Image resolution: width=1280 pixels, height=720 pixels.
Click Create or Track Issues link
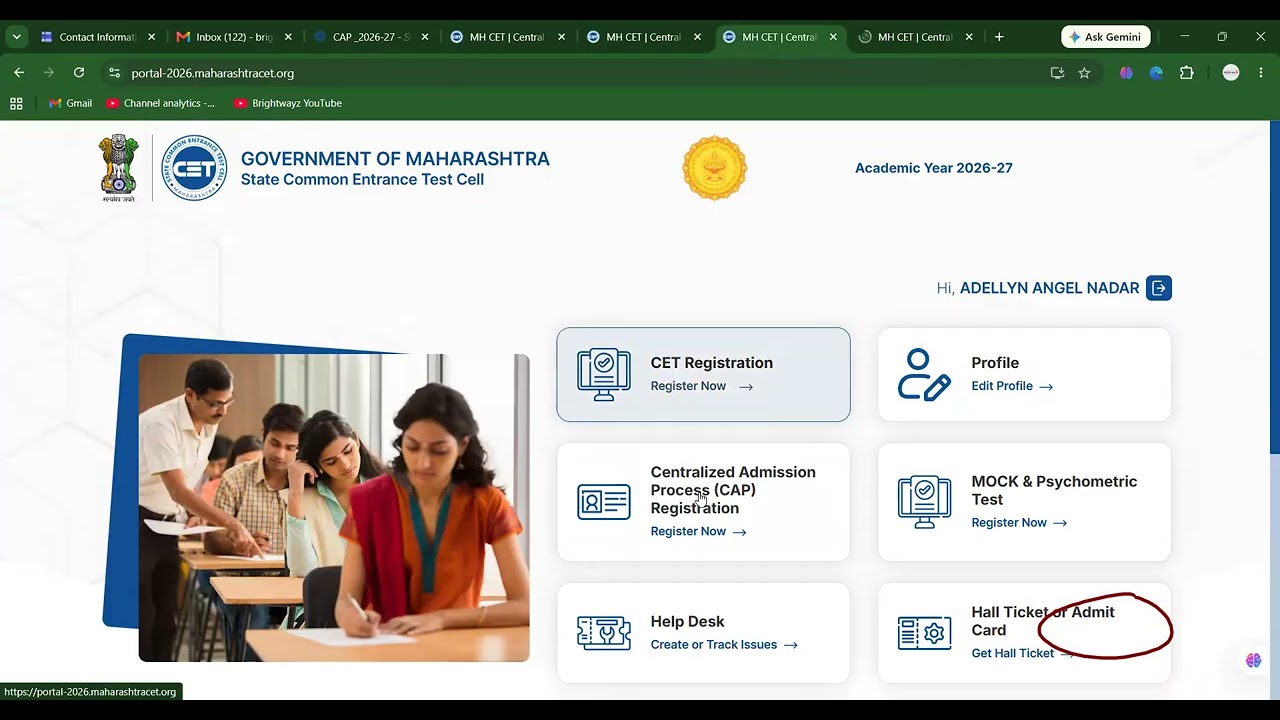pos(724,644)
